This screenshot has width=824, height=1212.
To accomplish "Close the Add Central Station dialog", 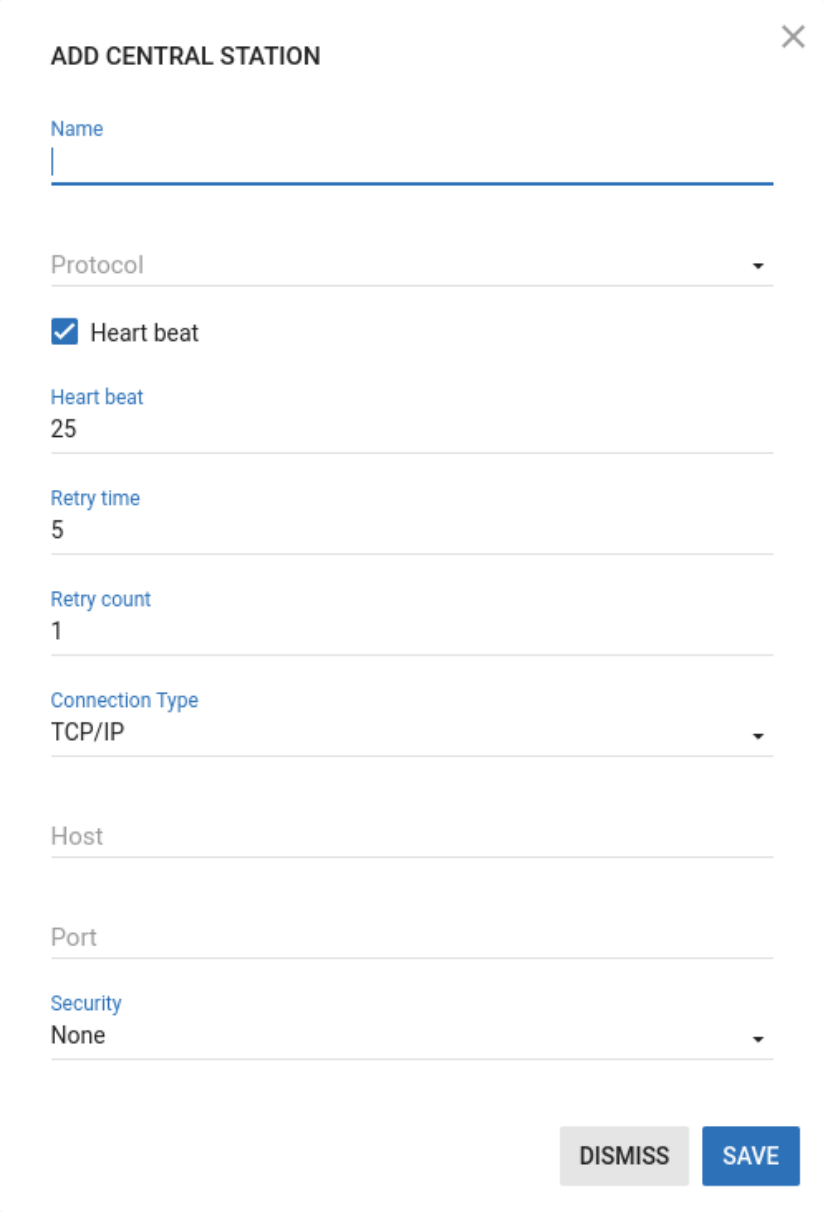I will 793,37.
